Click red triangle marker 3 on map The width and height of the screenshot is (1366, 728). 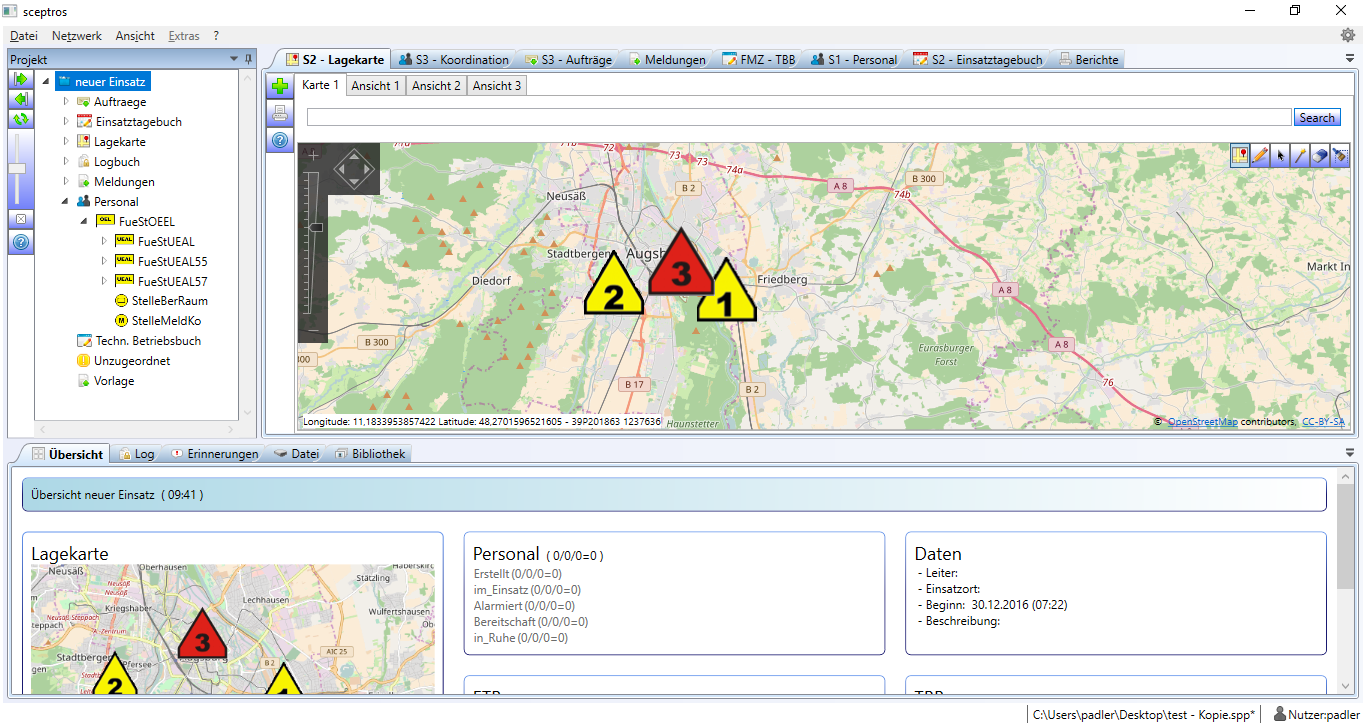(681, 263)
